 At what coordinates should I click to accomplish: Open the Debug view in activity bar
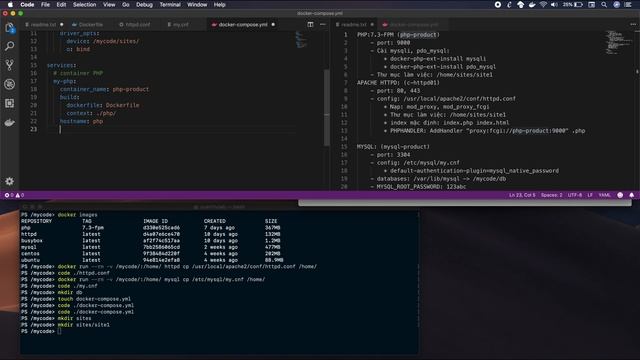tap(9, 84)
